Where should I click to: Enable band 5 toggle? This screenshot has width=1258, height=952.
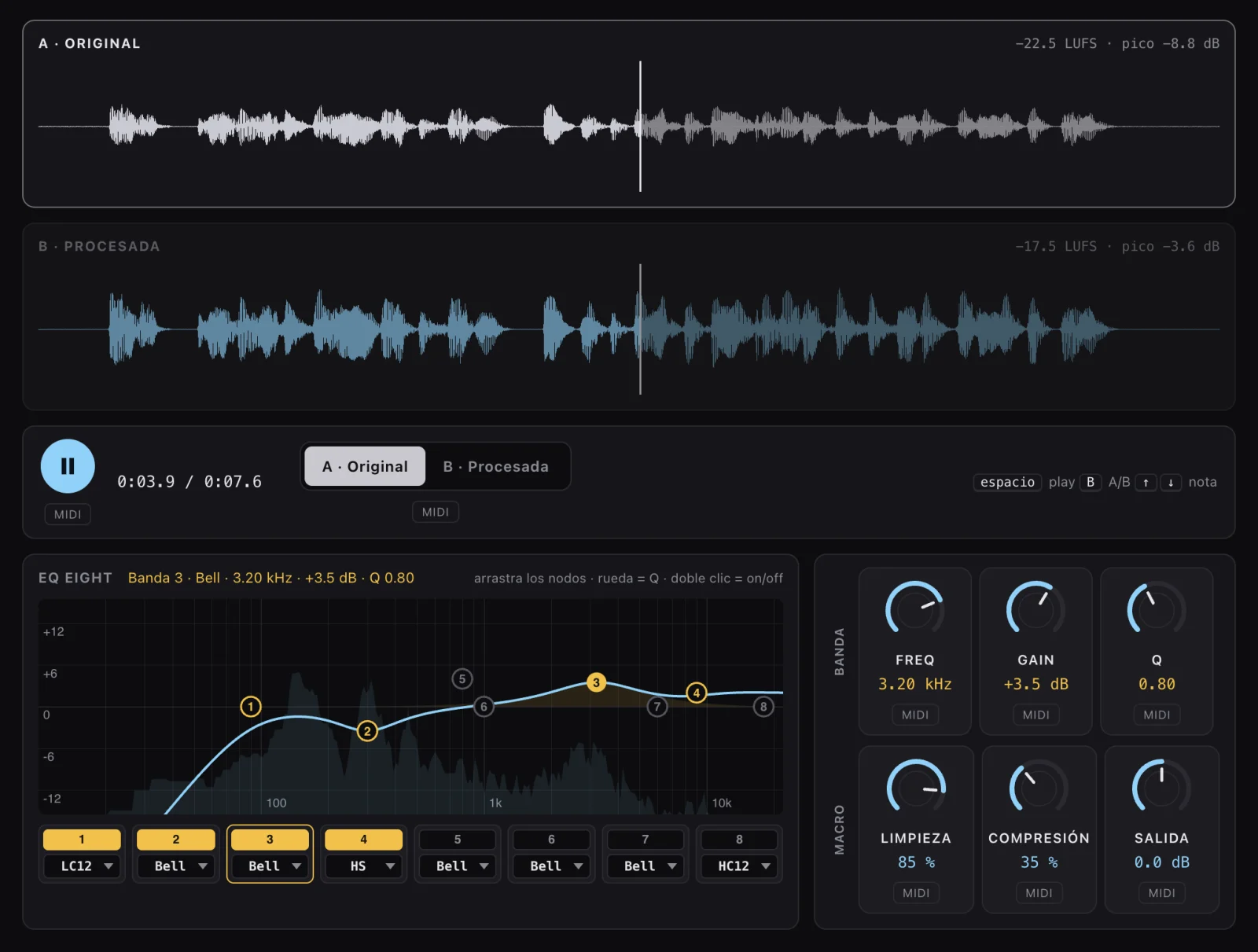coord(458,840)
